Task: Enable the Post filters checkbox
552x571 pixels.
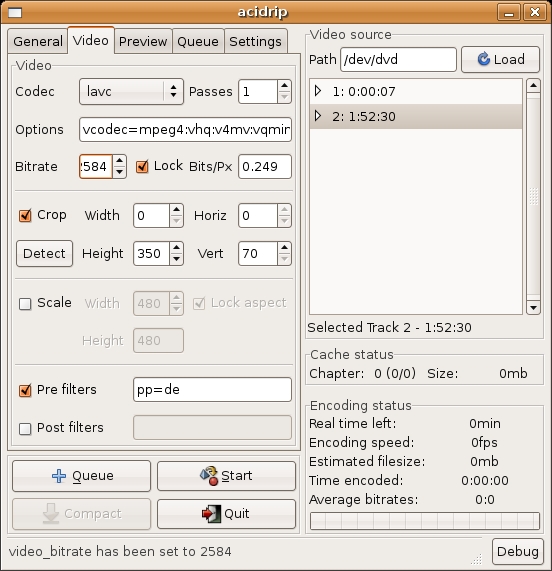Action: 25,428
